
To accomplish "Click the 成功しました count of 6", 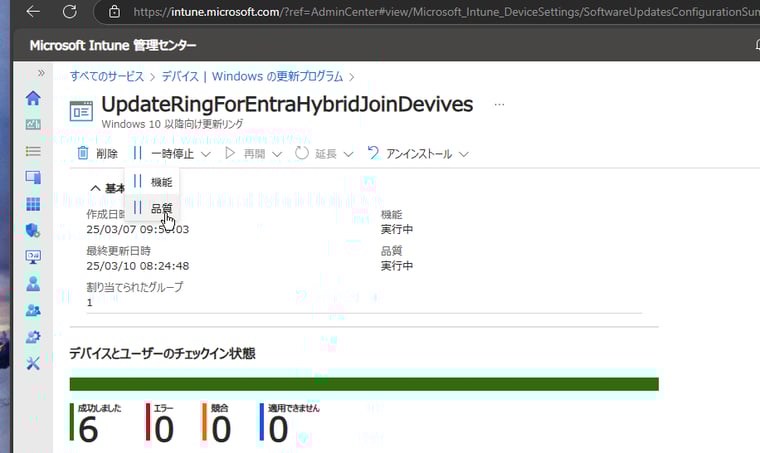I will click(88, 429).
